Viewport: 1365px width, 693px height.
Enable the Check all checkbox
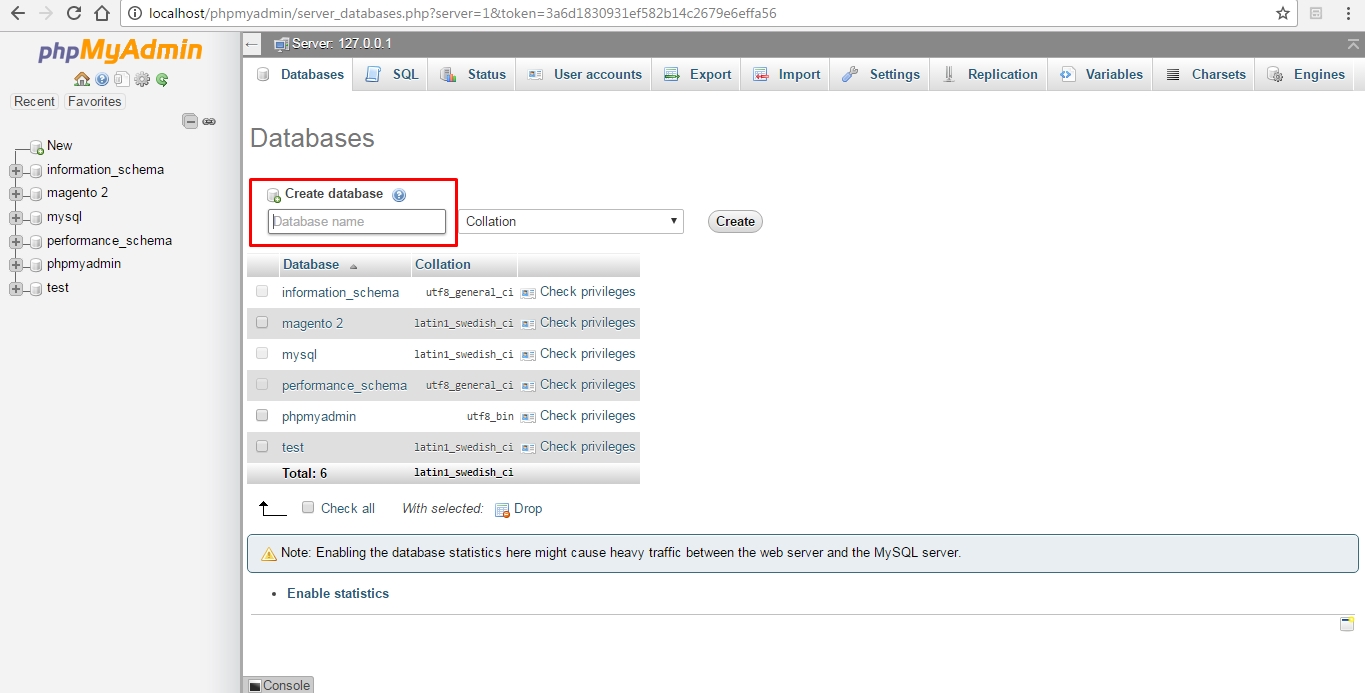pos(308,507)
